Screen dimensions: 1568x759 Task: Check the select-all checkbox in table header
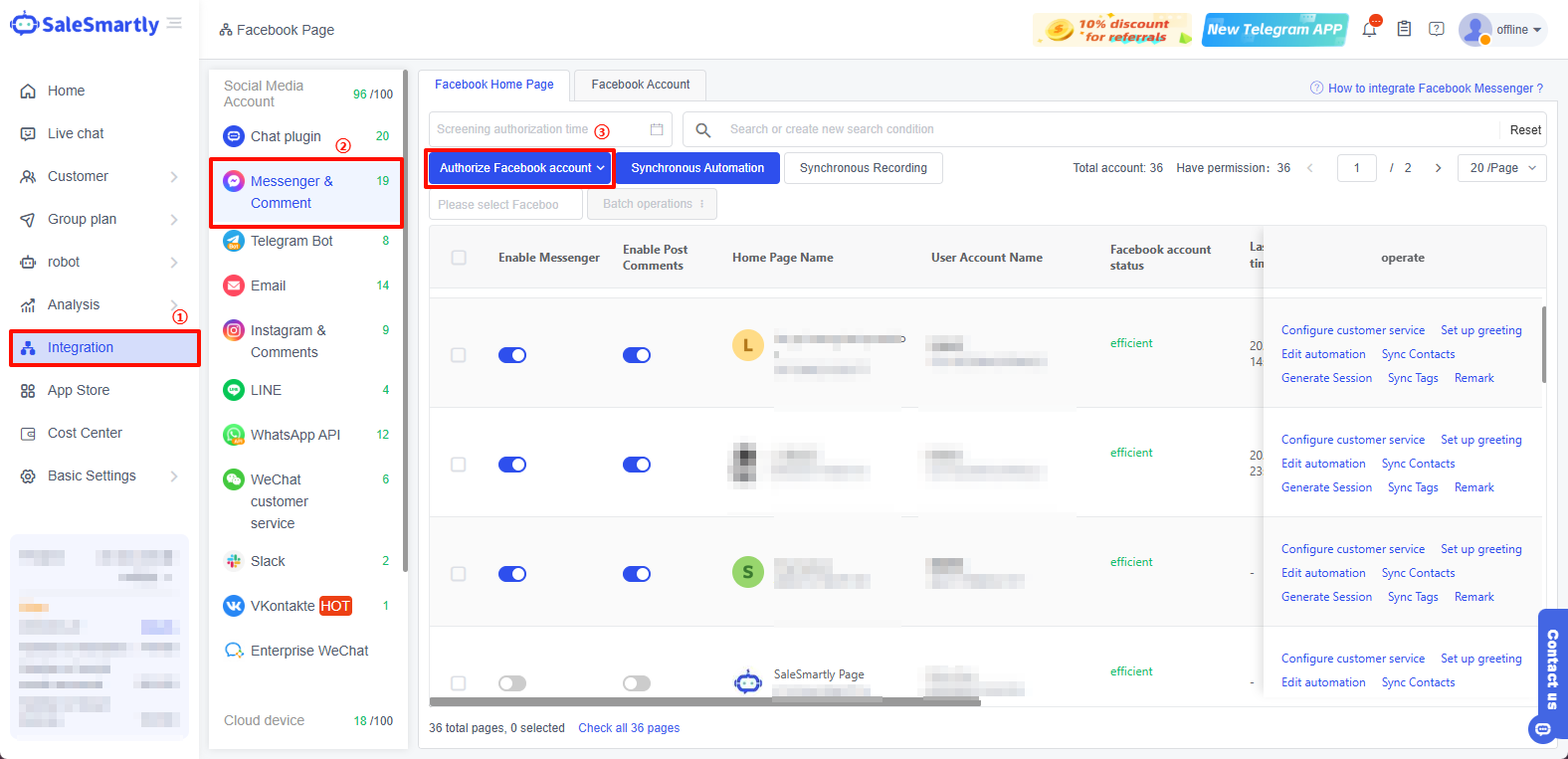click(459, 258)
